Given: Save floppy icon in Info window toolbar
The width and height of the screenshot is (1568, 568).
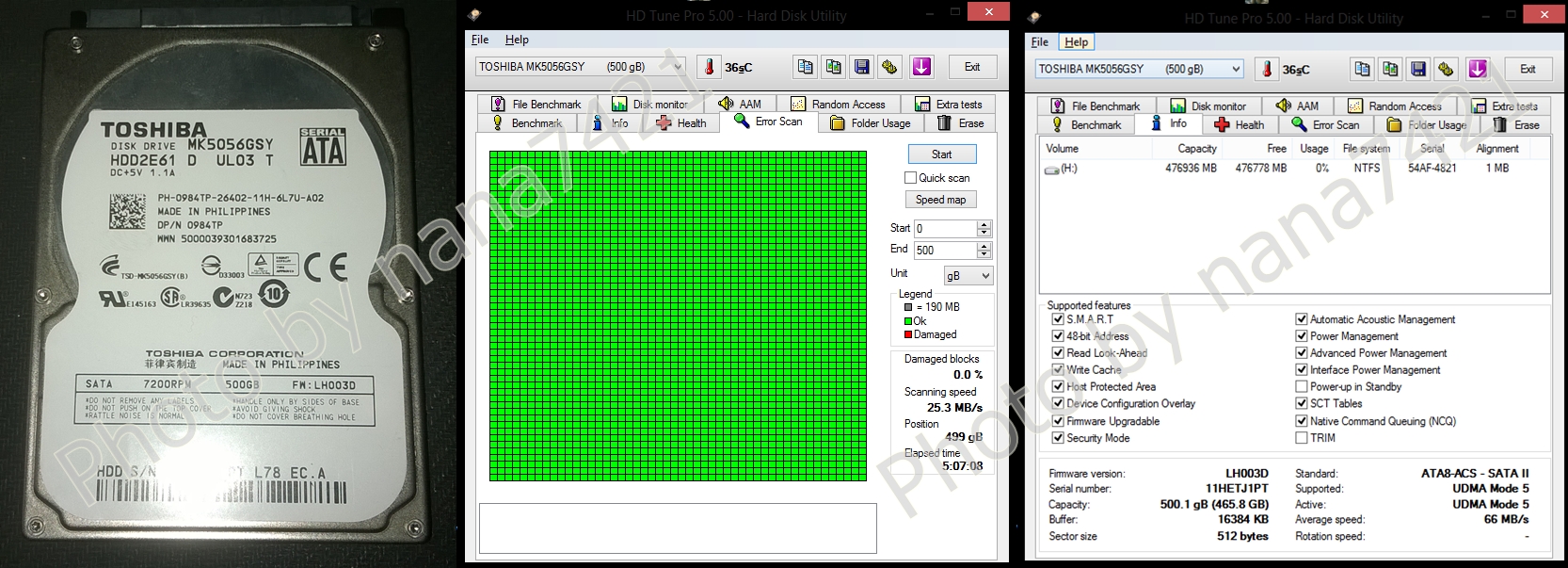Looking at the screenshot, I should tap(1418, 69).
